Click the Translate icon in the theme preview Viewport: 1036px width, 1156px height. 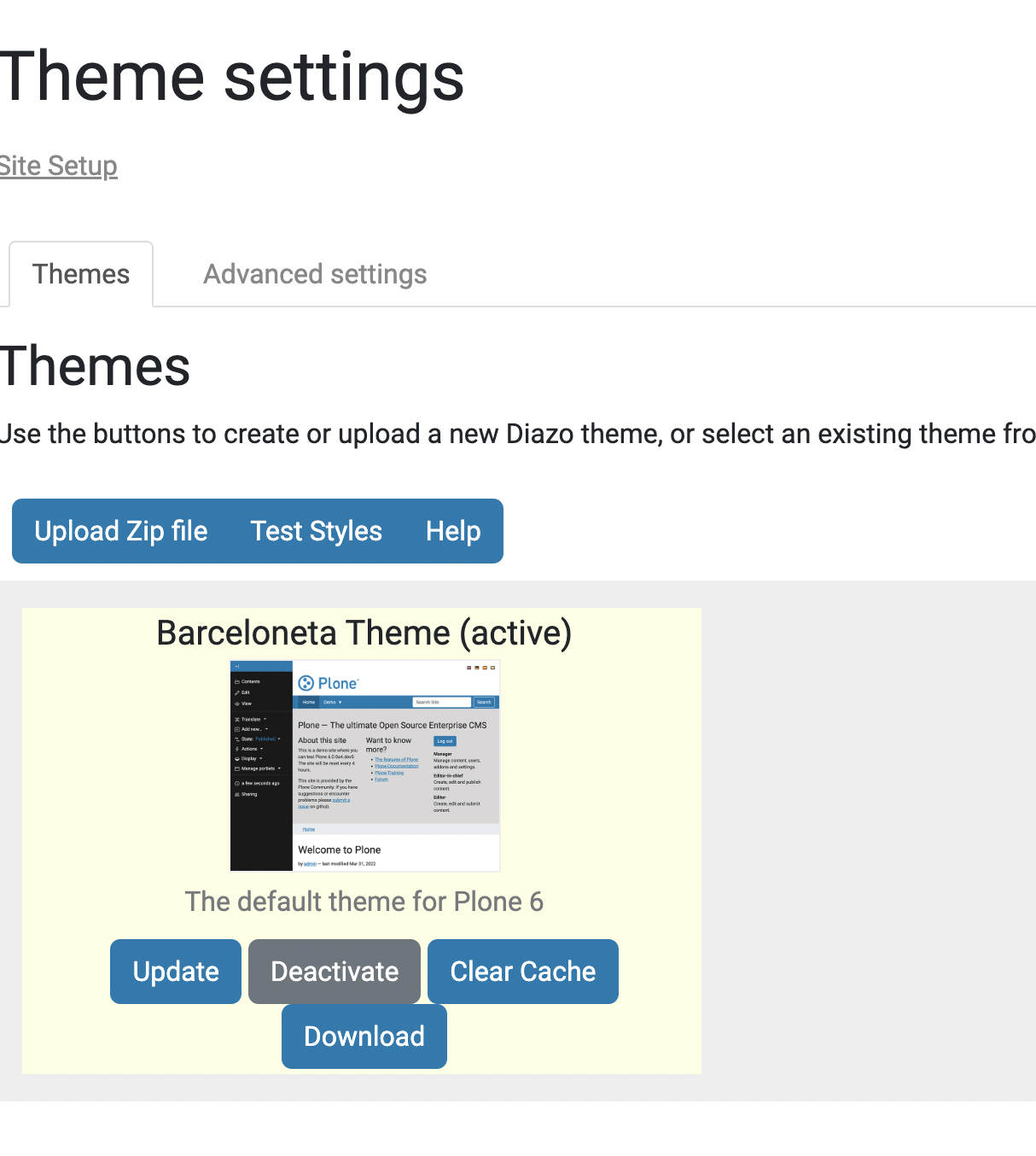coord(236,720)
